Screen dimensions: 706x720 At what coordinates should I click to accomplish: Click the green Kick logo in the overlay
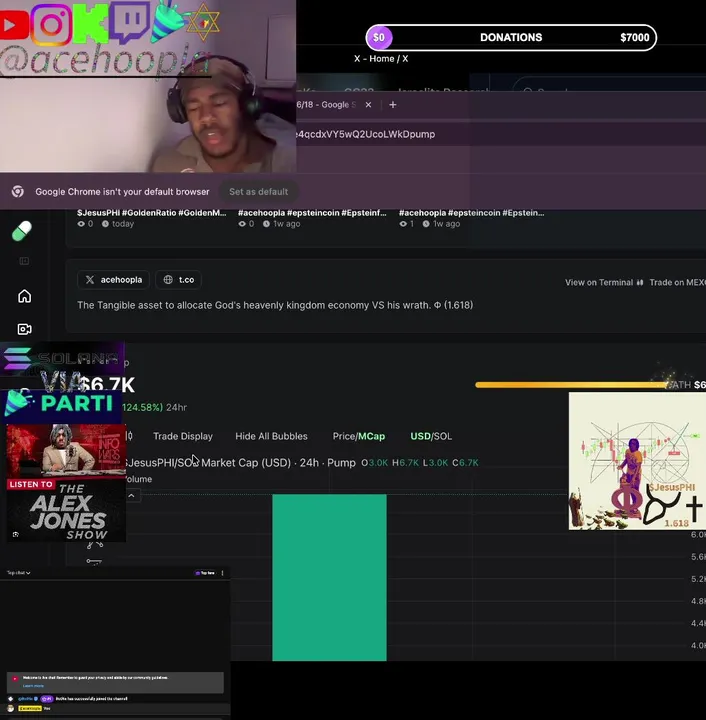(x=90, y=23)
